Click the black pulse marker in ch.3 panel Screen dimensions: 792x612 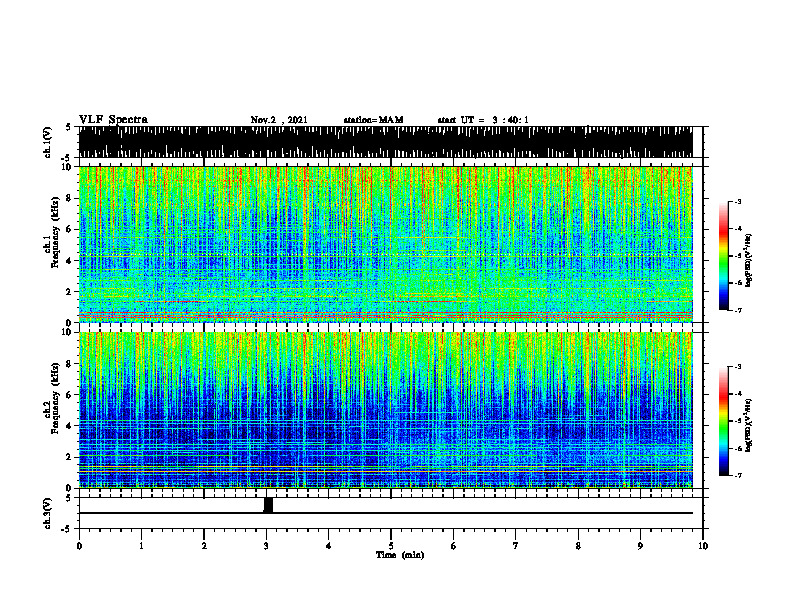pos(268,505)
